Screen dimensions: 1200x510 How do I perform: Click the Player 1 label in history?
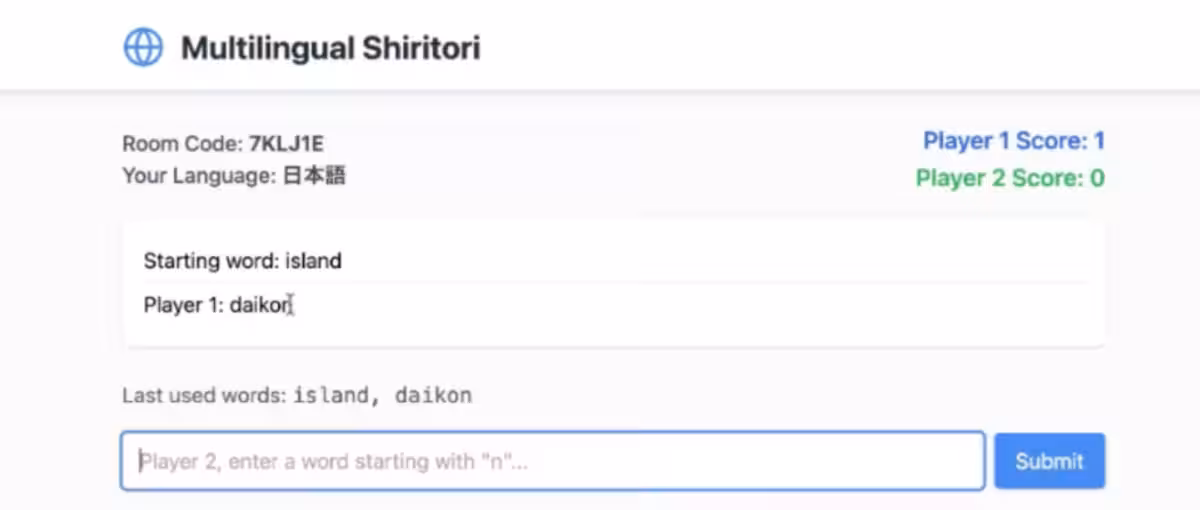[x=184, y=305]
